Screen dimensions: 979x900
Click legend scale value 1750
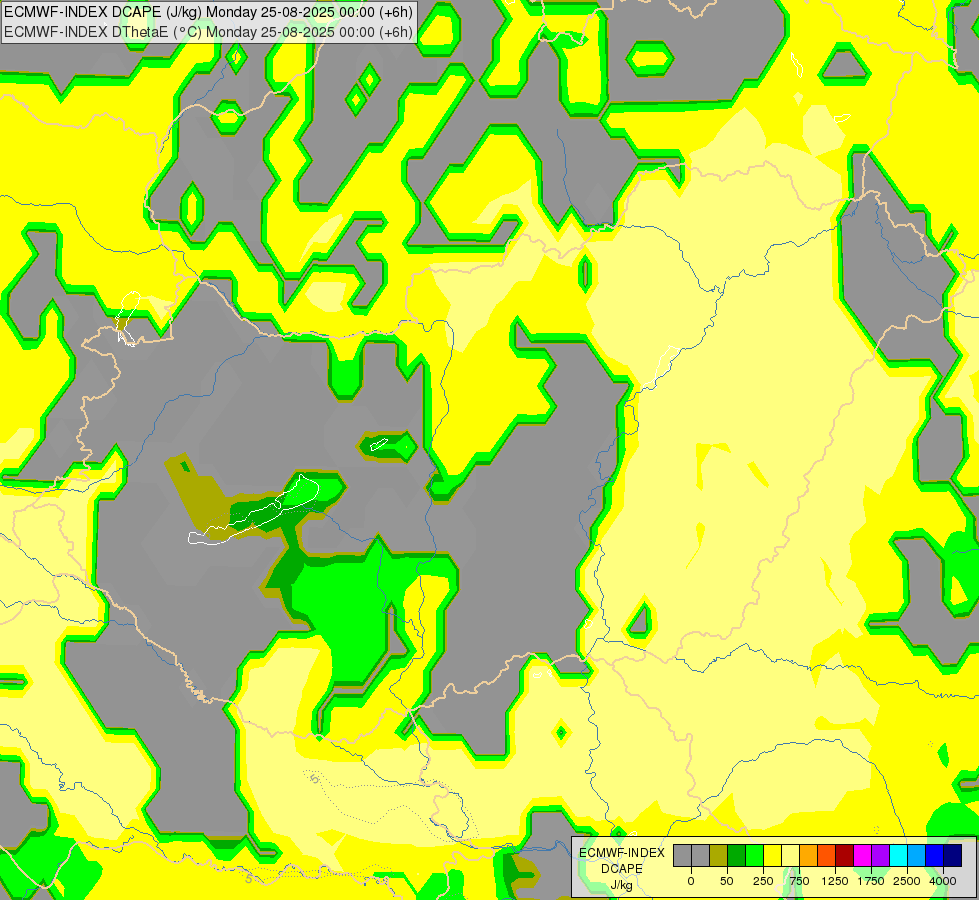coord(871,881)
